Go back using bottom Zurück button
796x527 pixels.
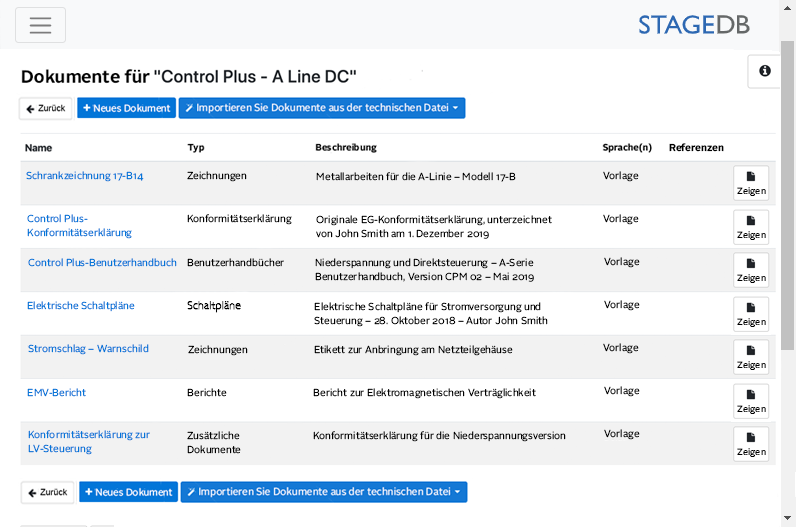tap(48, 492)
